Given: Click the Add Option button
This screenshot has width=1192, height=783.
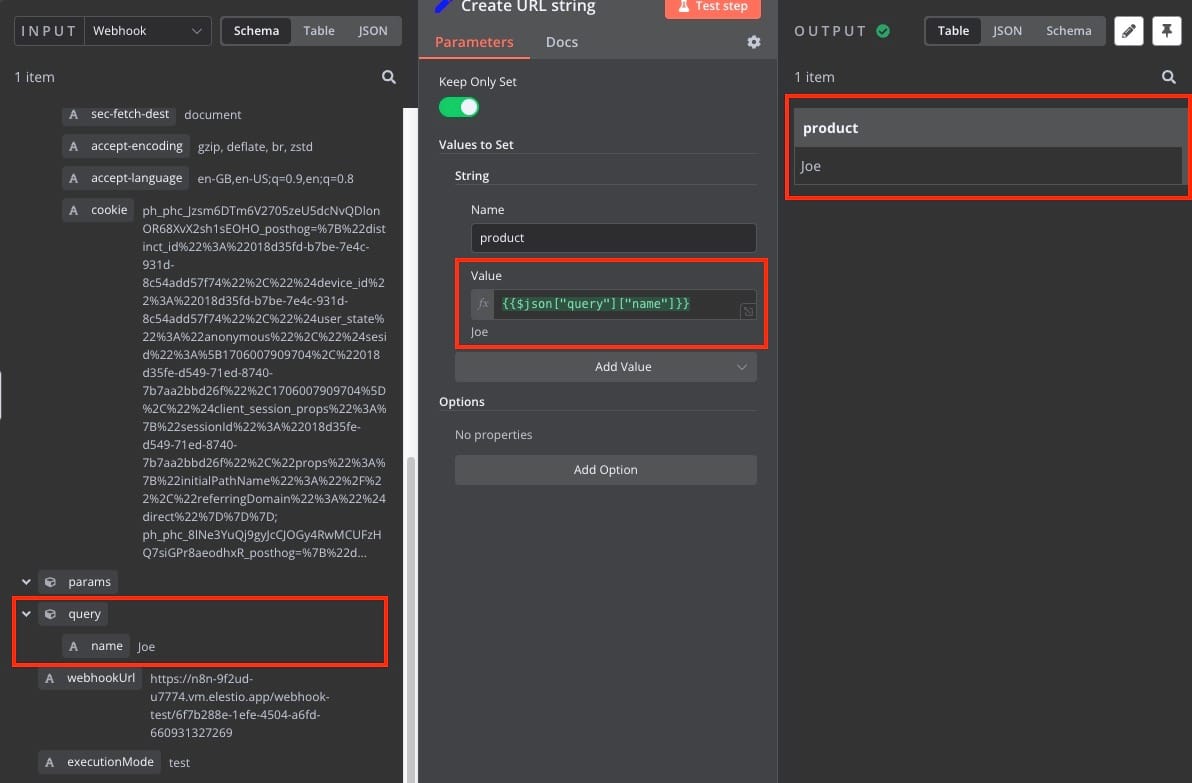Looking at the screenshot, I should click(605, 470).
